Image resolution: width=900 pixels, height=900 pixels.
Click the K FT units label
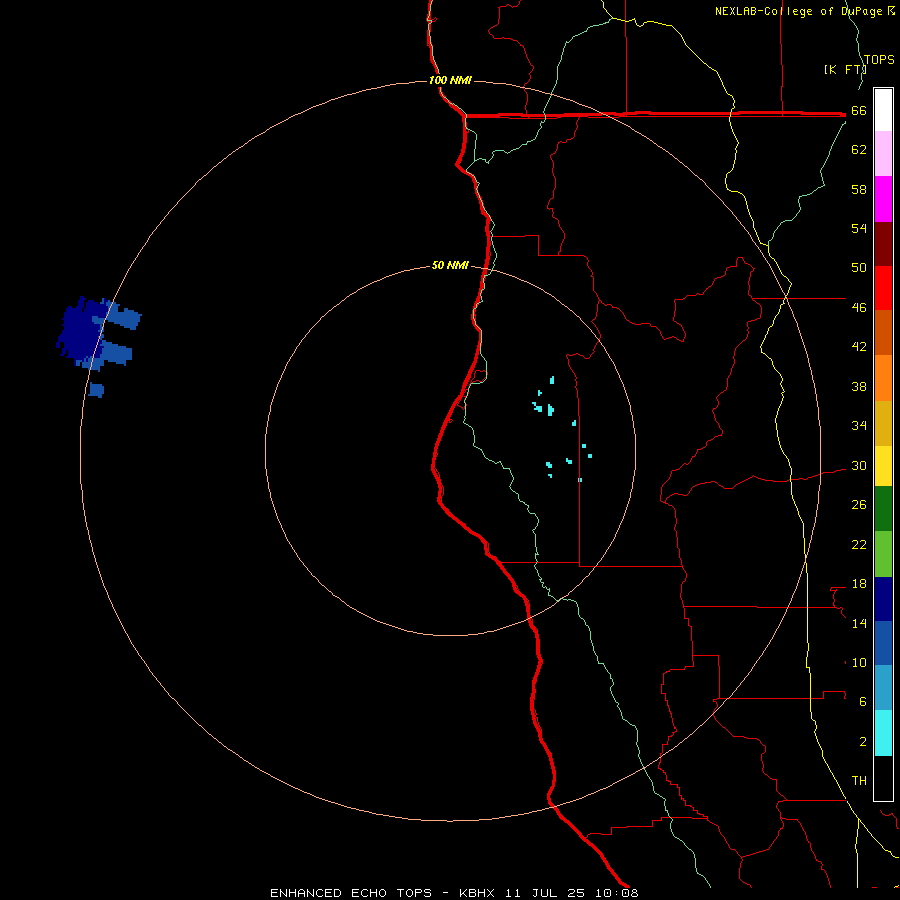tap(845, 69)
